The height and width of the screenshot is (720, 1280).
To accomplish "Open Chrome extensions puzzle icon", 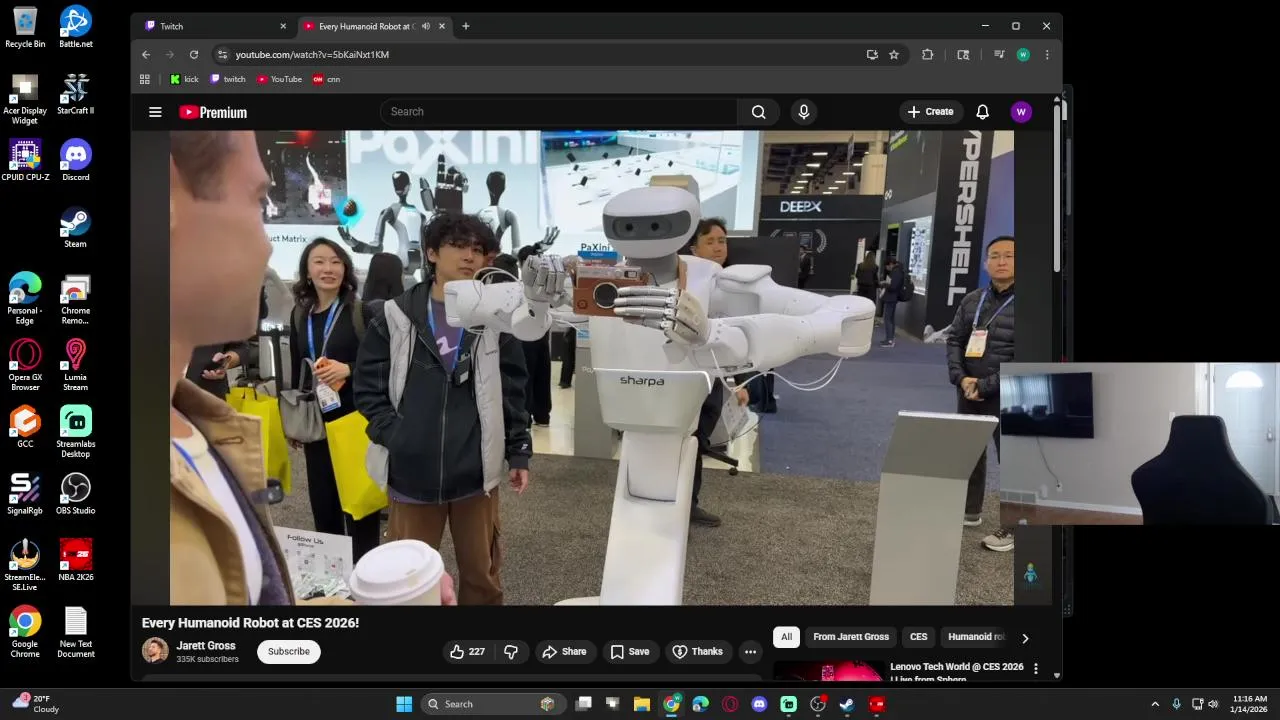I will [x=927, y=55].
